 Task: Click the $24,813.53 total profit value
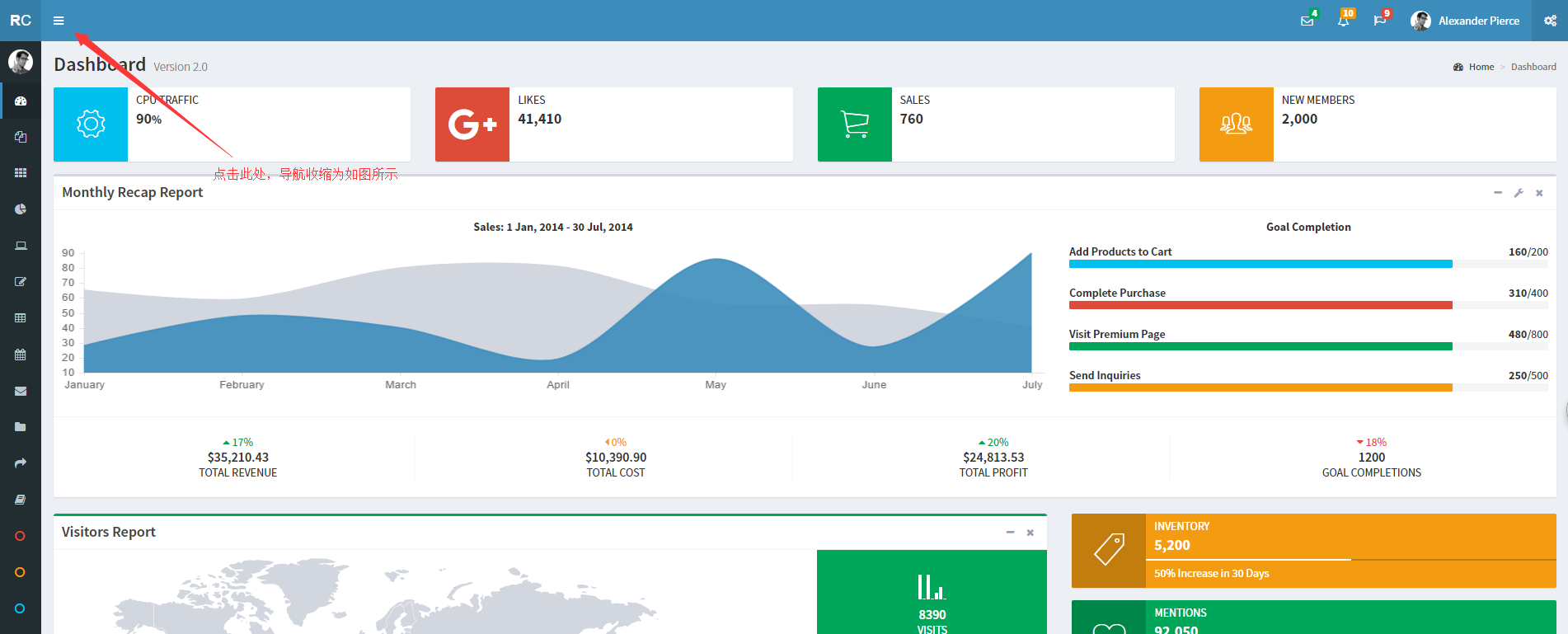point(993,457)
